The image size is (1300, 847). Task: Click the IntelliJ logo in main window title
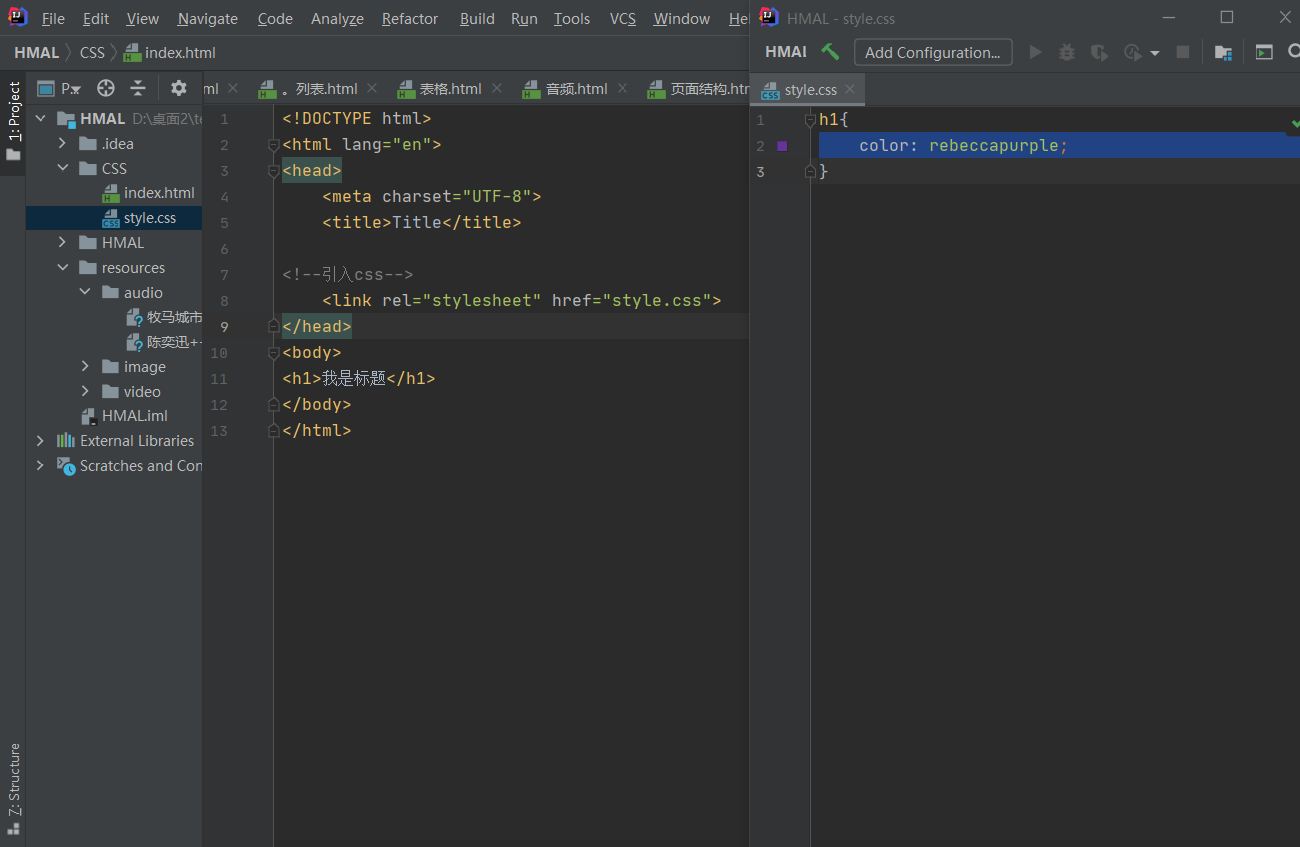click(x=17, y=18)
